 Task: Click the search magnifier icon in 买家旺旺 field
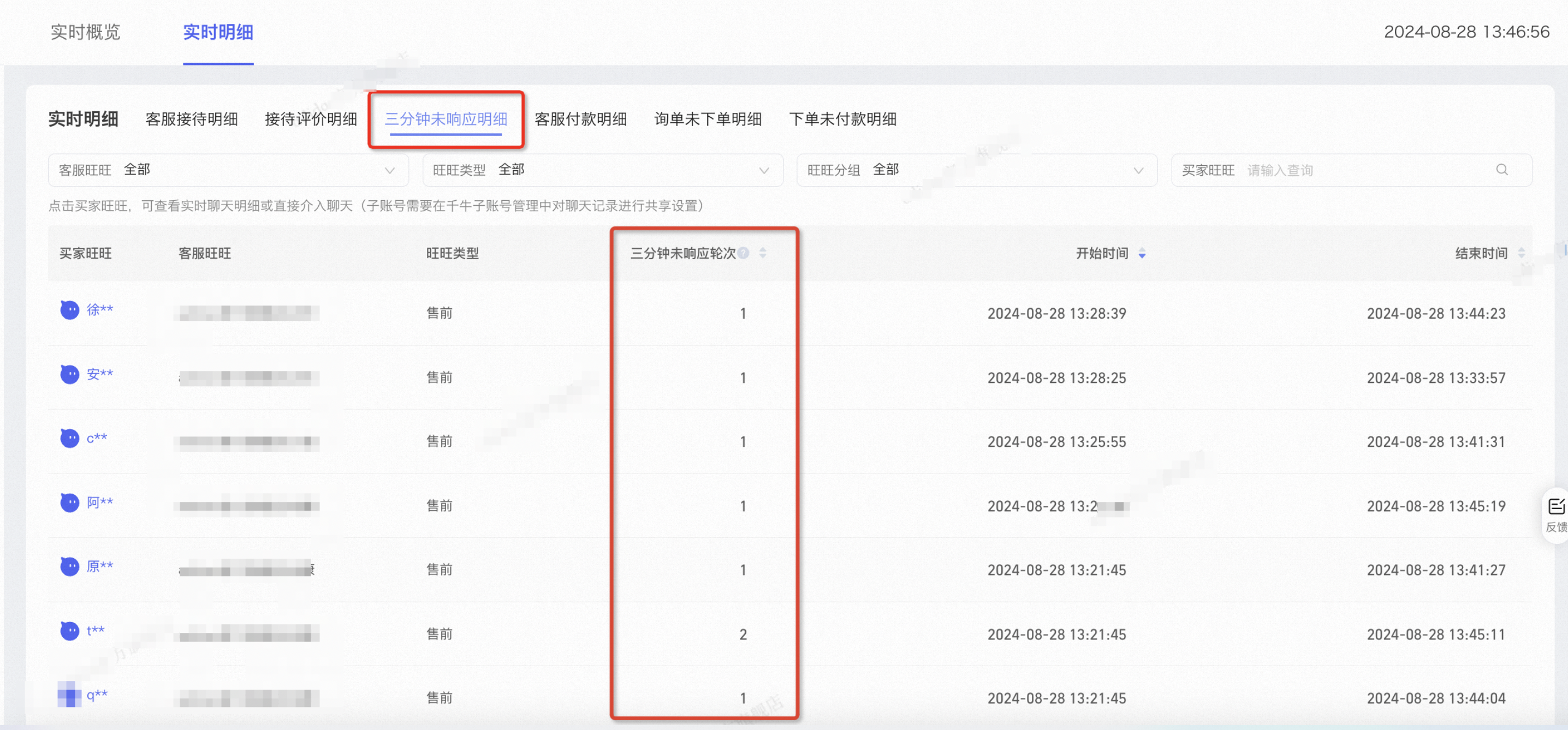1501,170
